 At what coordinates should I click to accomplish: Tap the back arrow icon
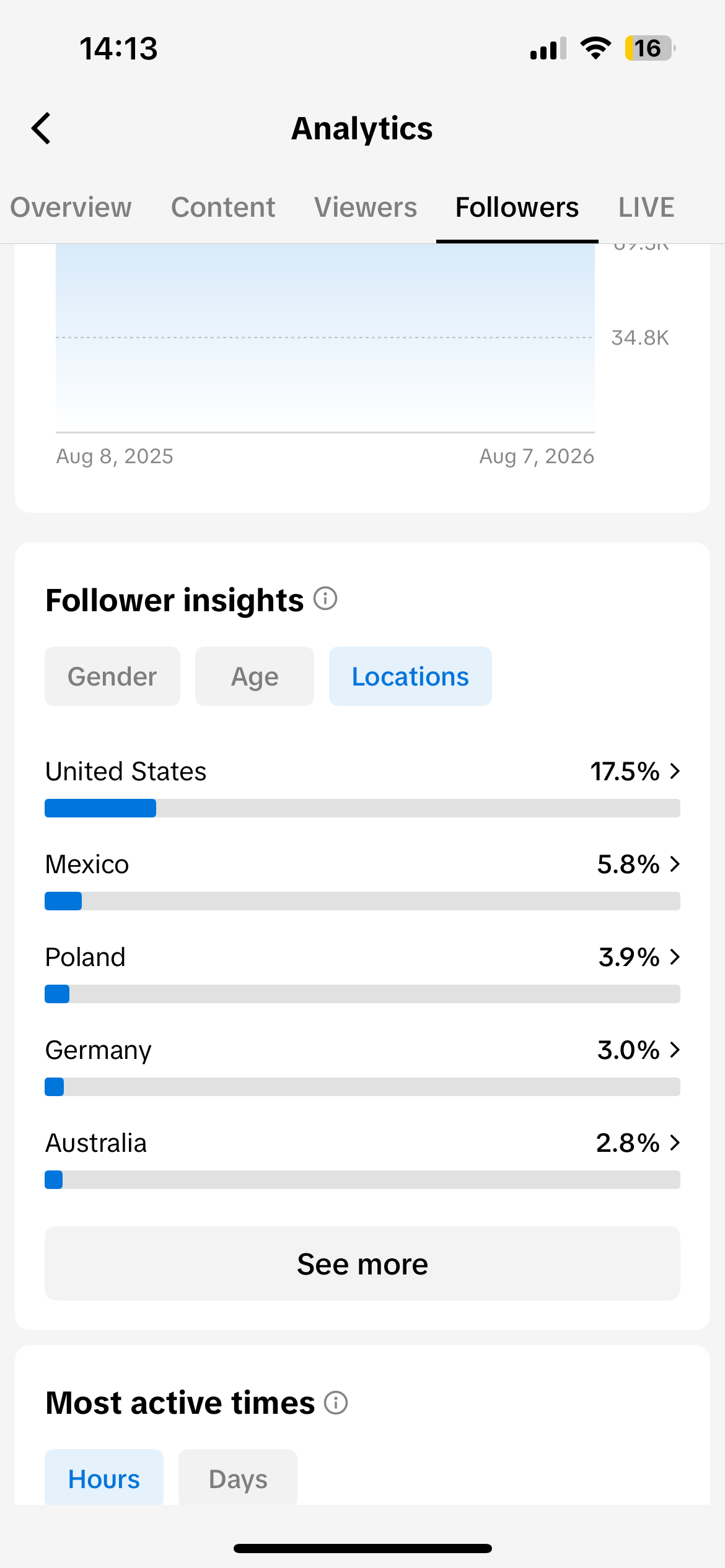pyautogui.click(x=41, y=128)
